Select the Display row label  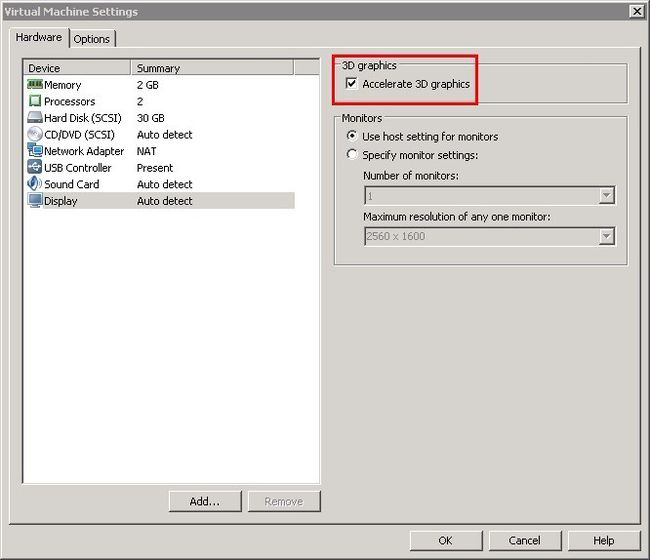[x=61, y=201]
